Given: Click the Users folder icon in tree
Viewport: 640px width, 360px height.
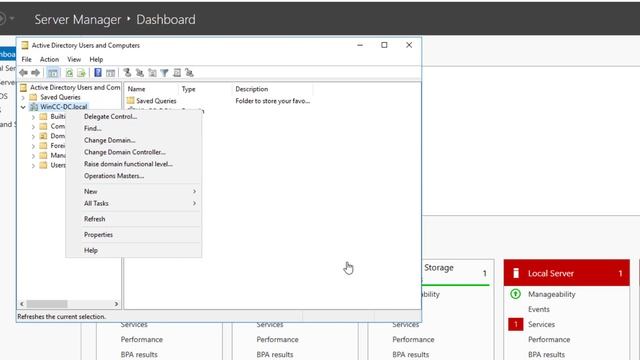Looking at the screenshot, I should pos(43,165).
